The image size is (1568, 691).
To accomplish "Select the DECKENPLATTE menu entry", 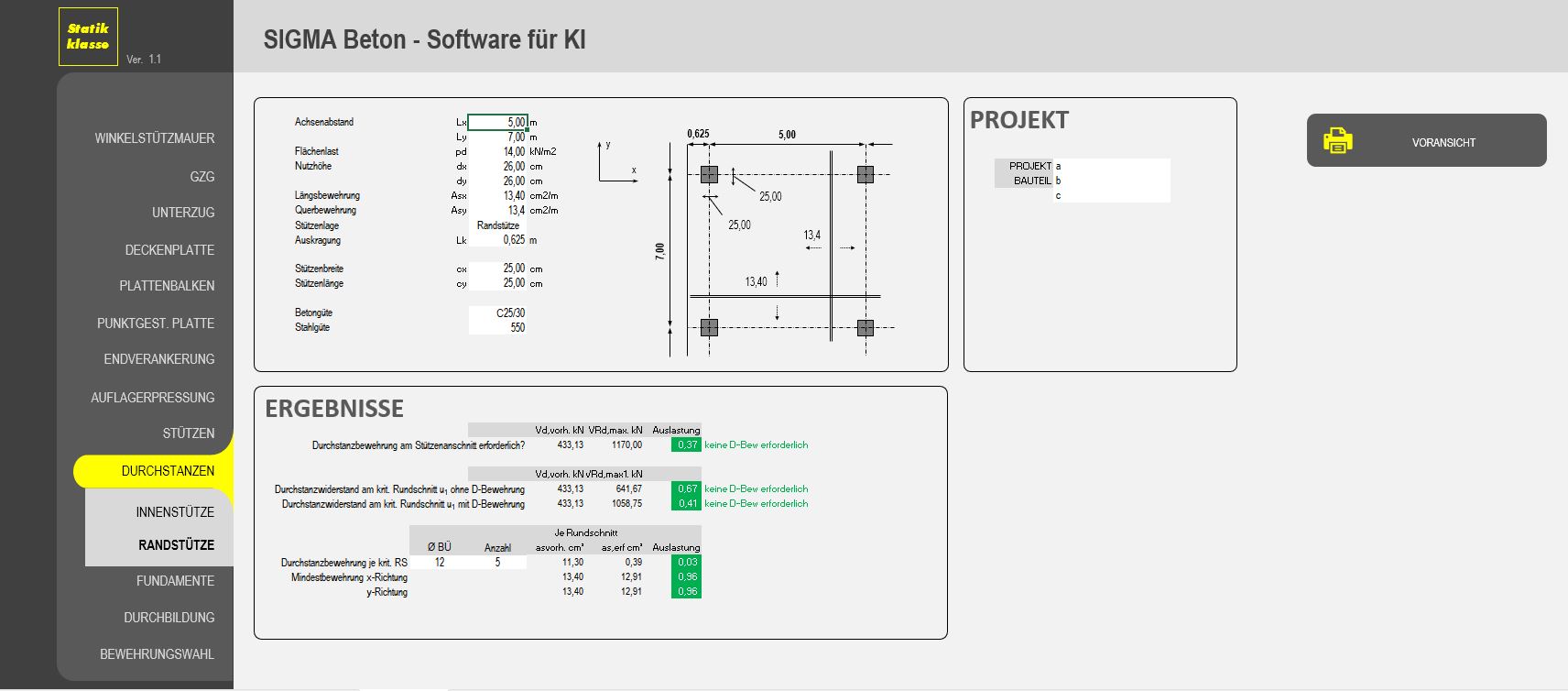I will (x=169, y=250).
